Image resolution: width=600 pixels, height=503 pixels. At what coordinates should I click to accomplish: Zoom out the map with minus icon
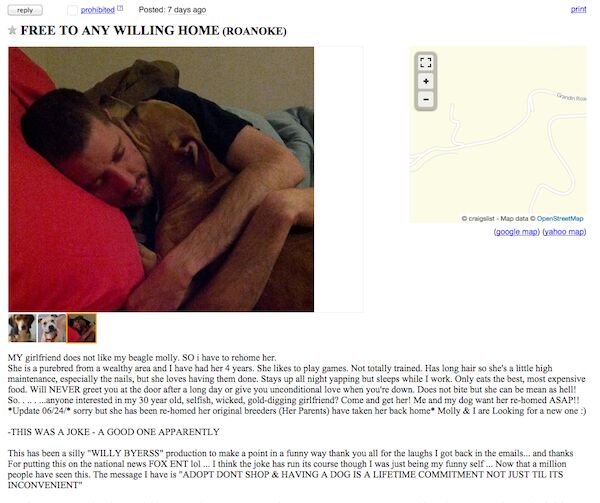426,100
